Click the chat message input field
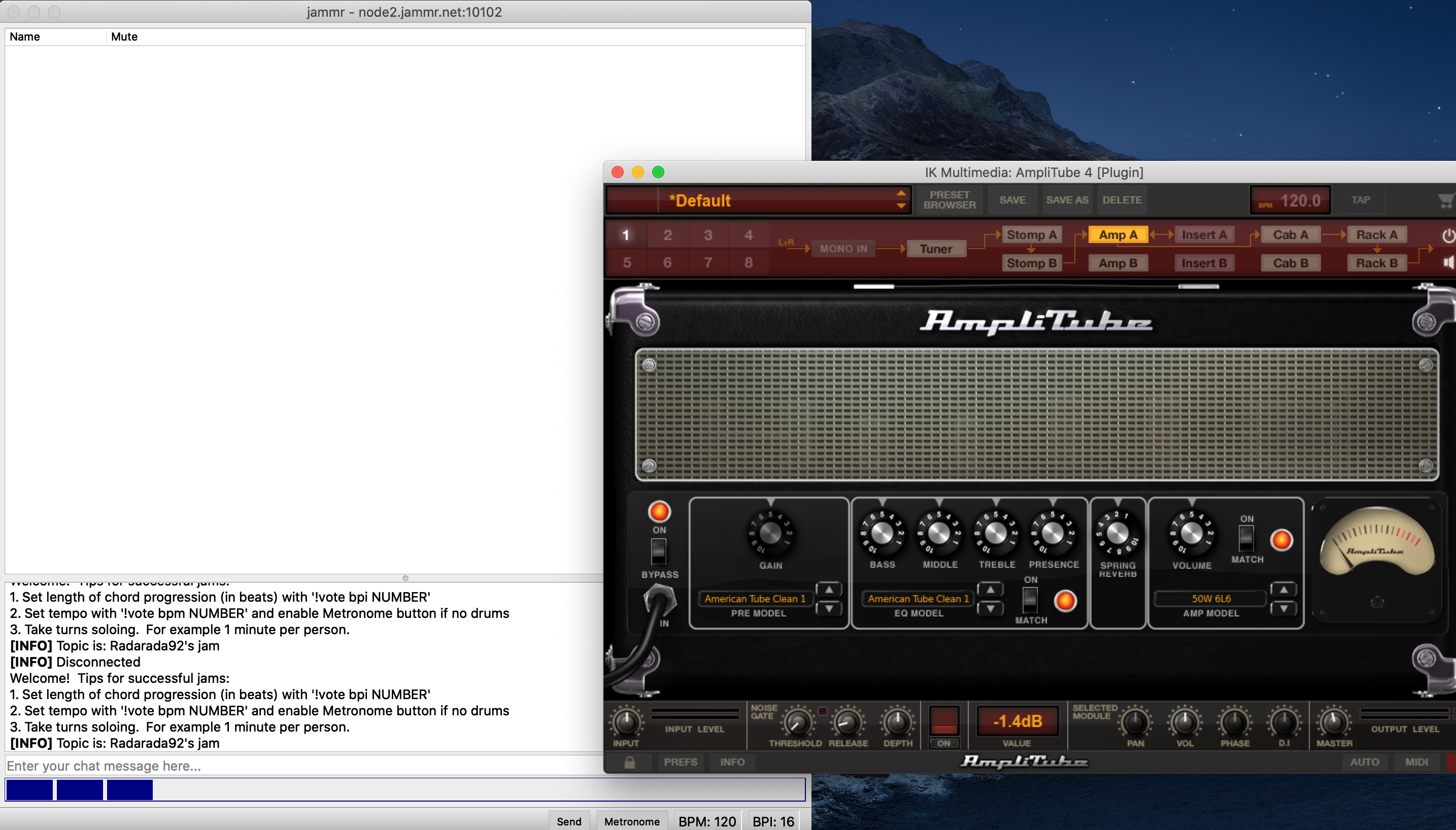Image resolution: width=1456 pixels, height=830 pixels. point(304,766)
